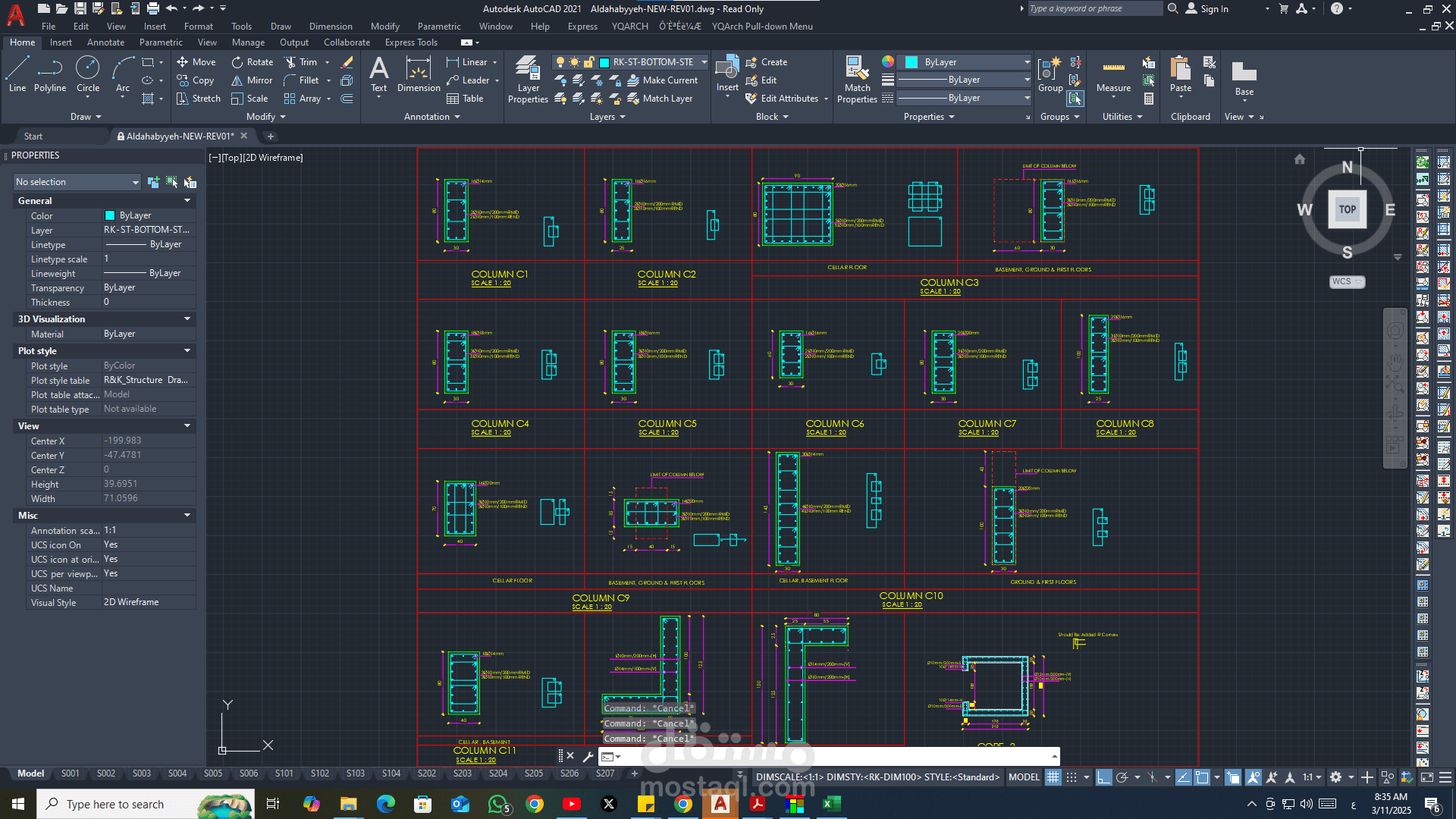Image resolution: width=1456 pixels, height=819 pixels.
Task: Click the WCS coordinate system button
Action: [x=1347, y=282]
